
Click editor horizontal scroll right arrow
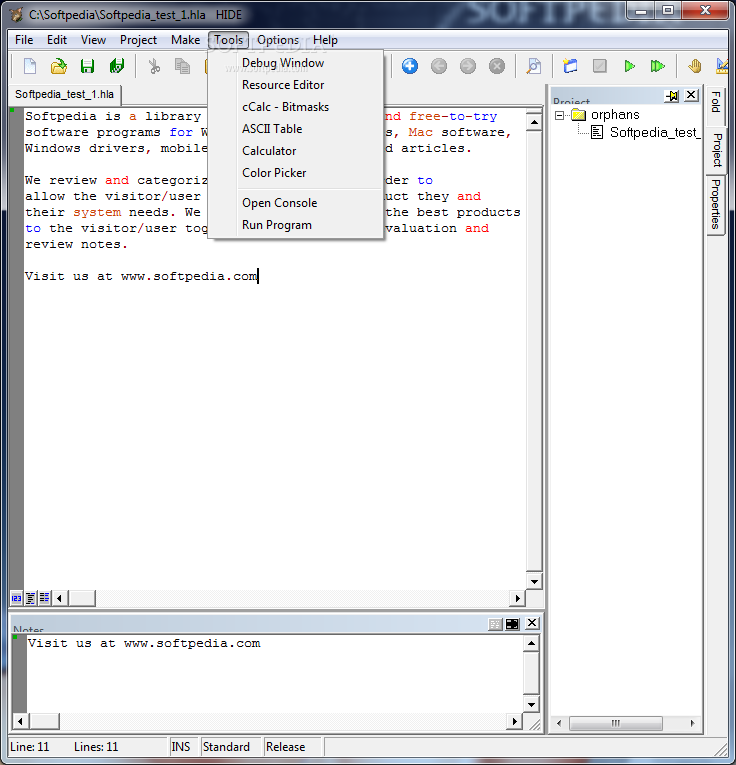click(517, 598)
